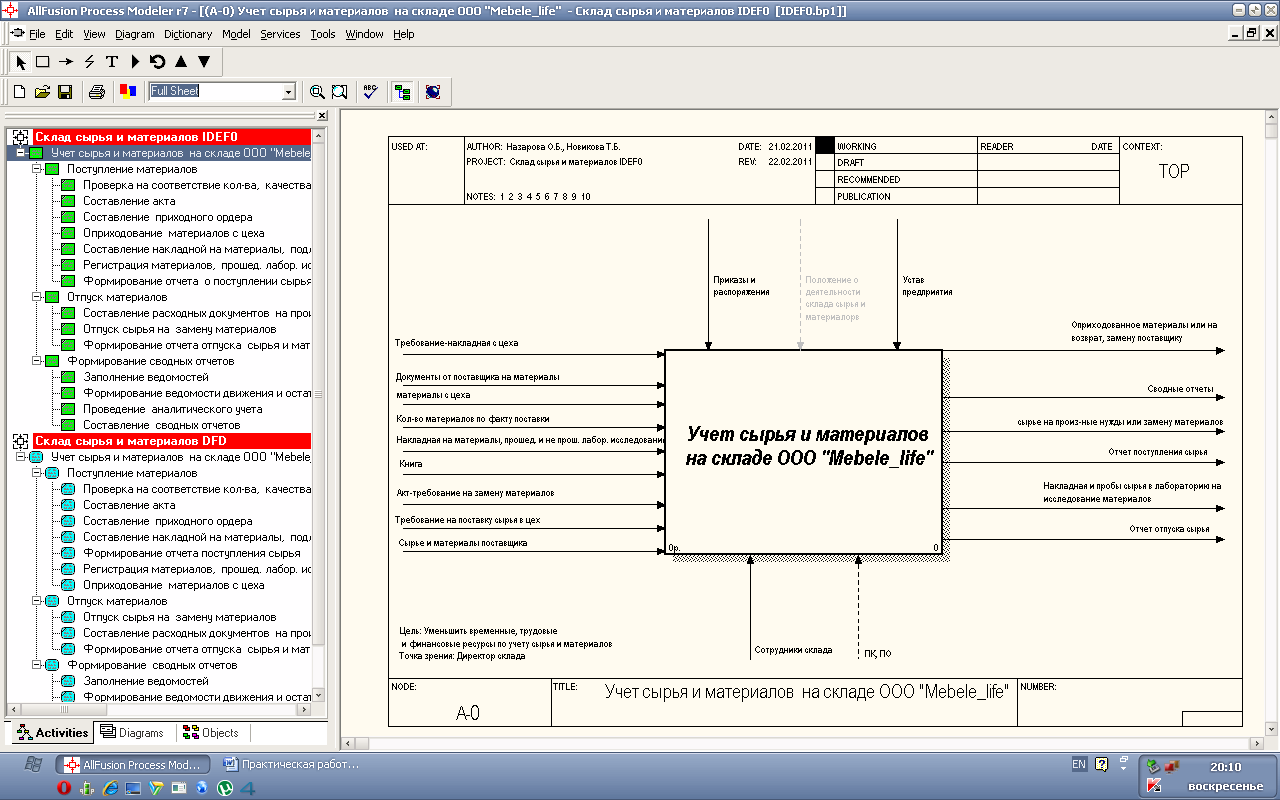Print the diagram with the printer icon
This screenshot has height=800, width=1280.
tap(97, 92)
